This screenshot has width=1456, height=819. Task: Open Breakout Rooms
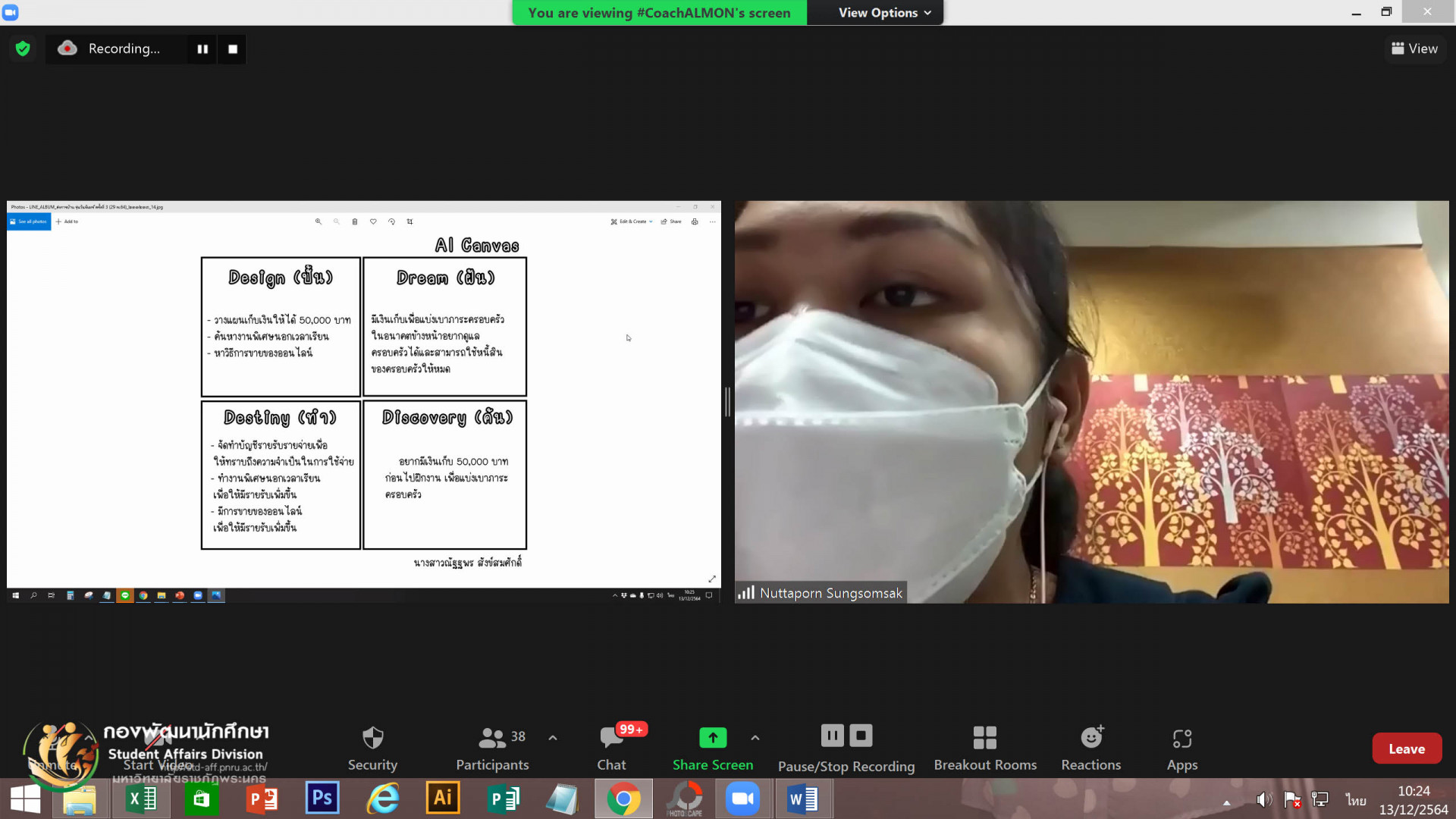(985, 748)
